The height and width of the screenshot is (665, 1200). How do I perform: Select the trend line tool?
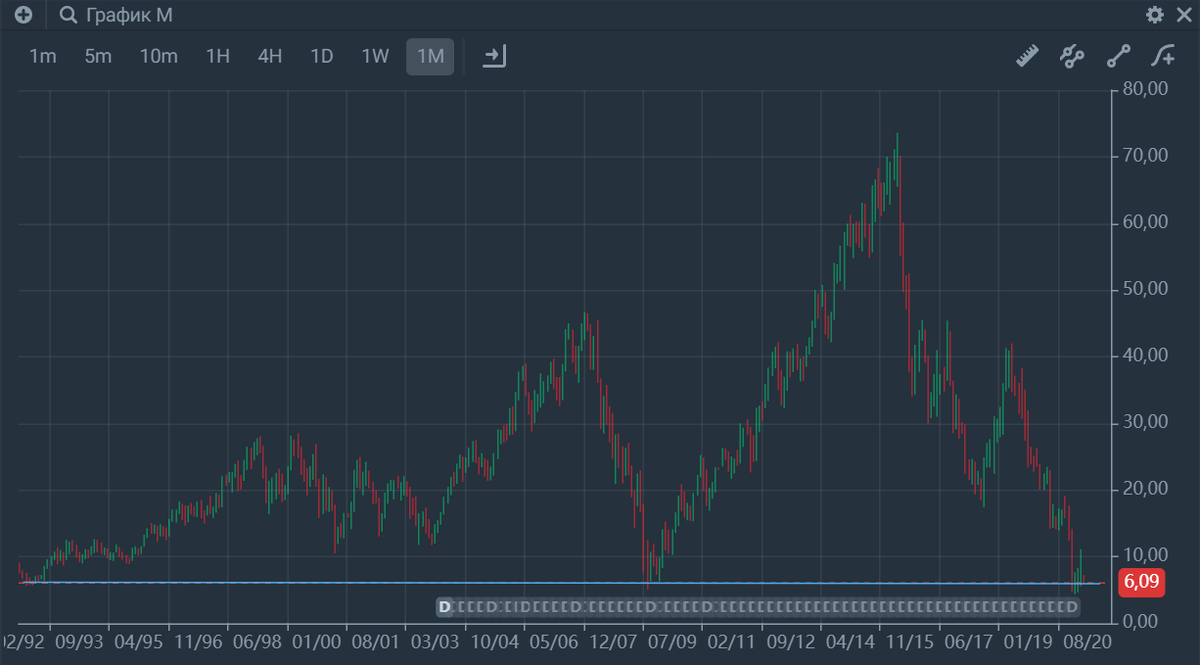pos(1117,56)
